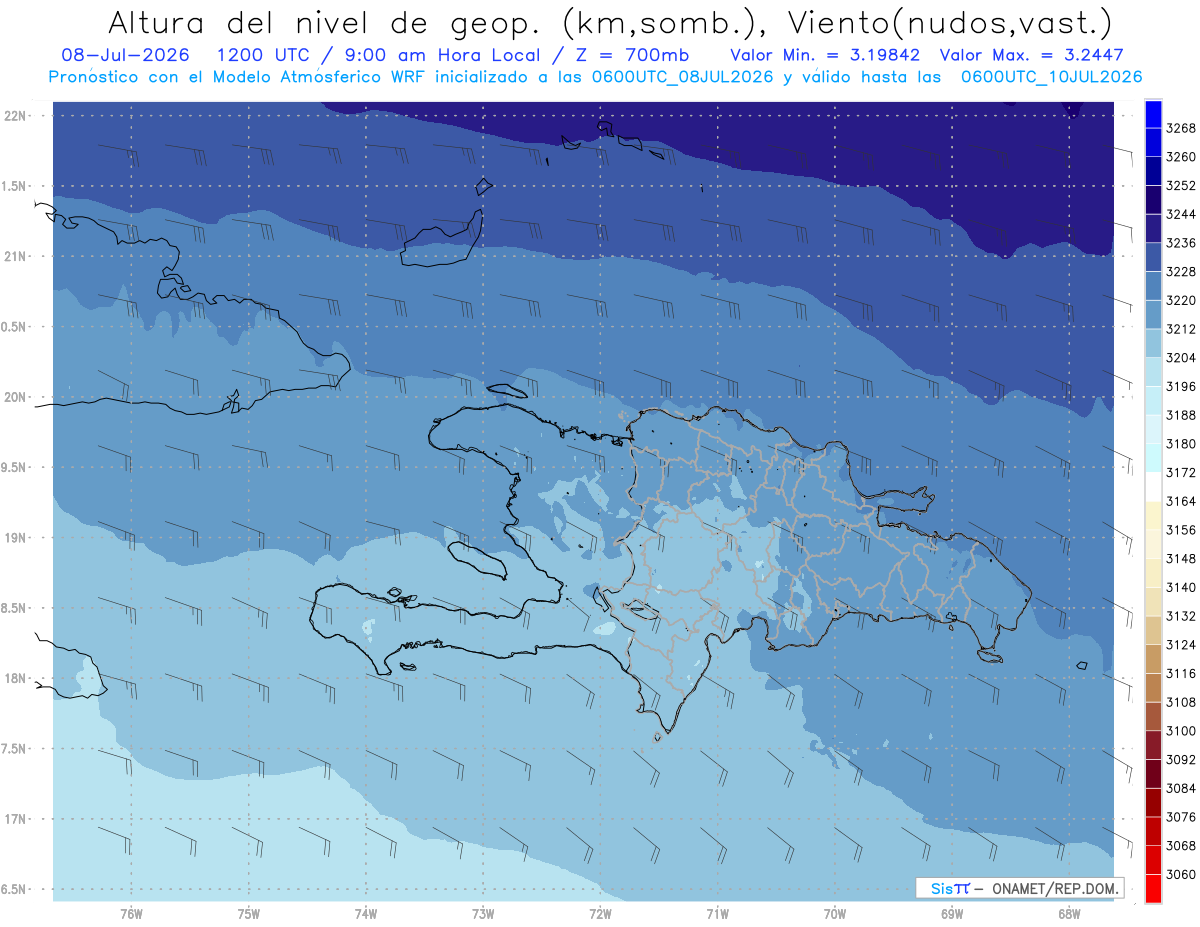Click the legend value '3220'
Screen dimensions: 1200x927
click(1181, 301)
